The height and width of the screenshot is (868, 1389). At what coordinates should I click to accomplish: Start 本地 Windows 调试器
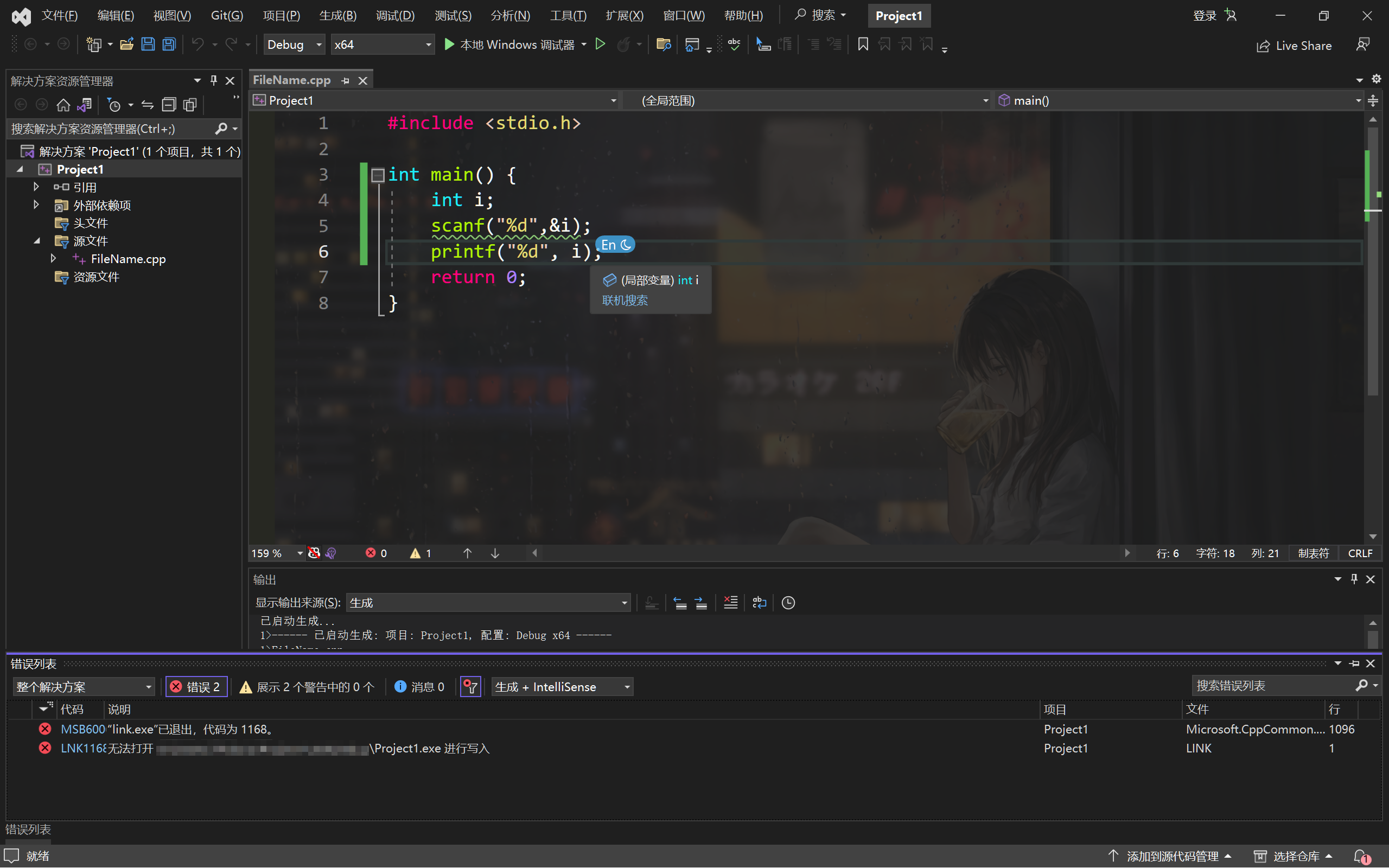(x=509, y=44)
